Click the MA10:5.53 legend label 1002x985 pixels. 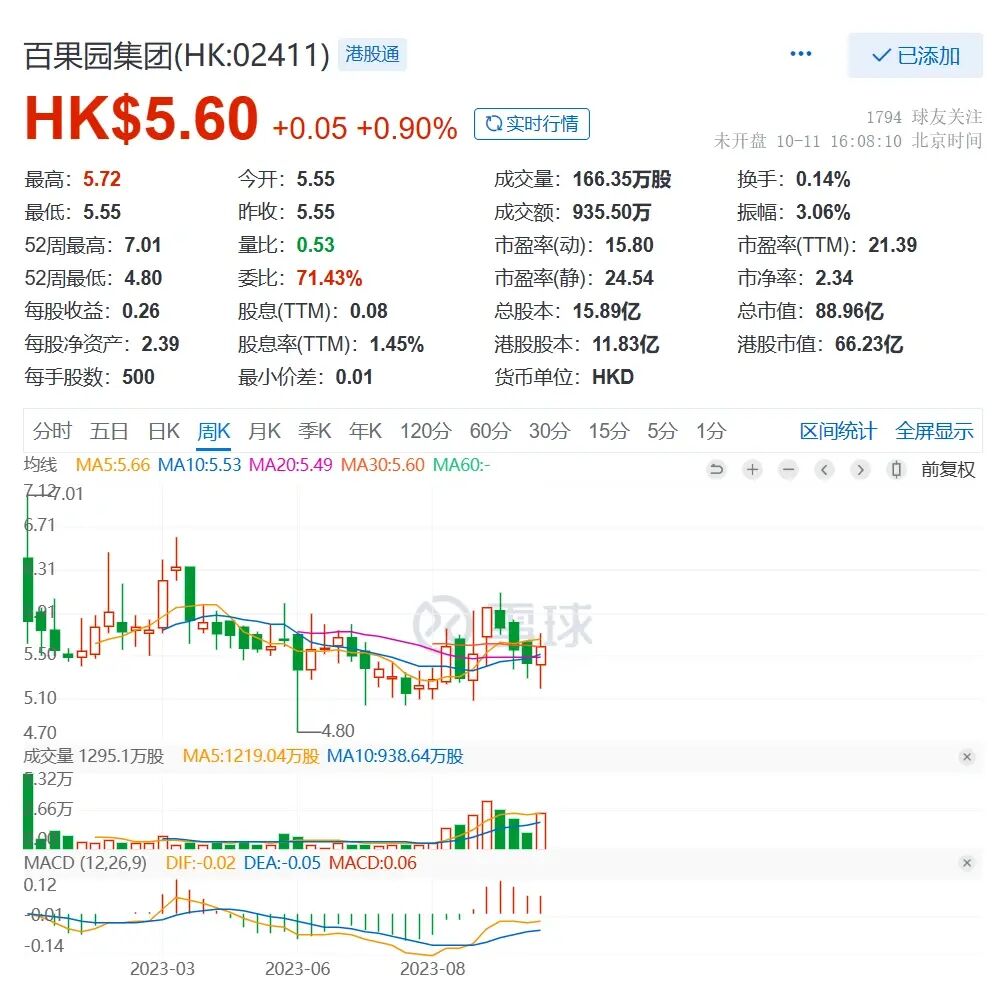[199, 465]
